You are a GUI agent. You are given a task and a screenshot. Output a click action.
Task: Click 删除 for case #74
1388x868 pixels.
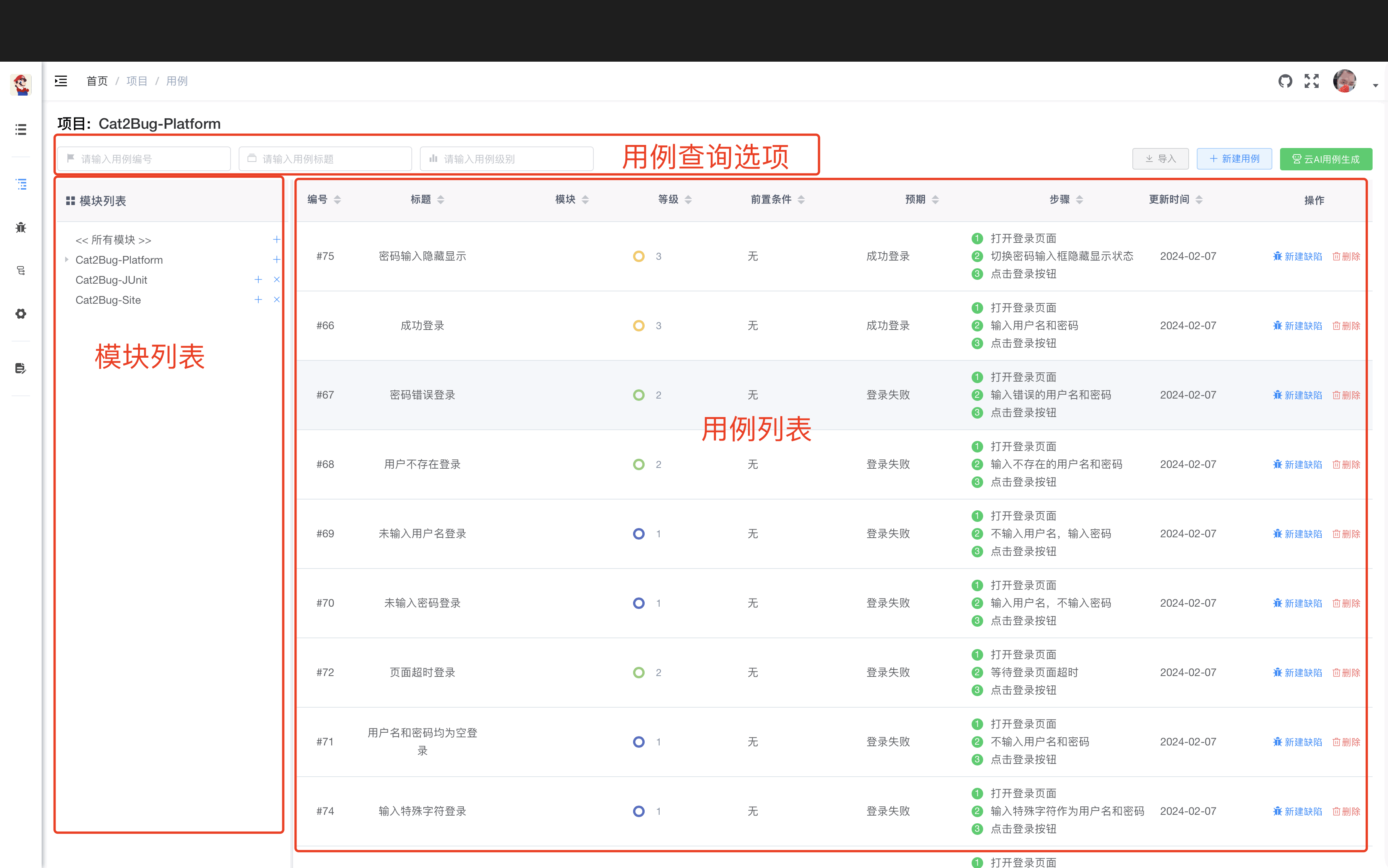pyautogui.click(x=1346, y=811)
